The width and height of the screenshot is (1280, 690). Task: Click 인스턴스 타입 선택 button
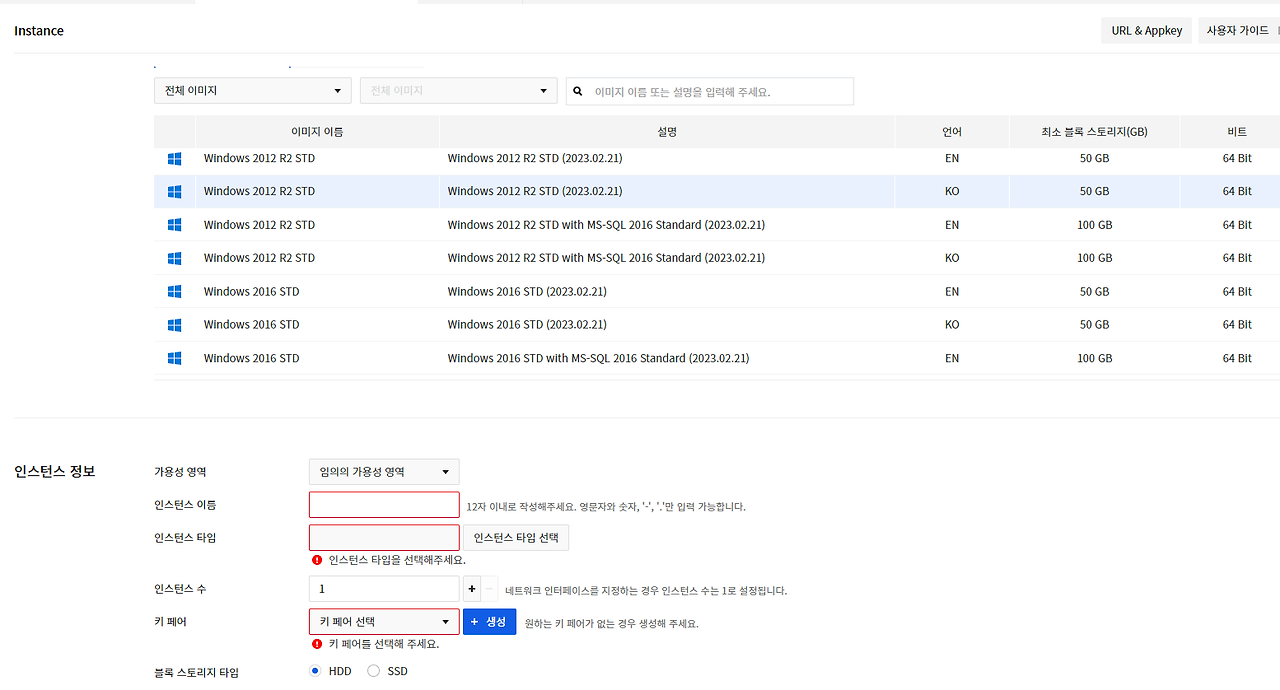(x=516, y=538)
